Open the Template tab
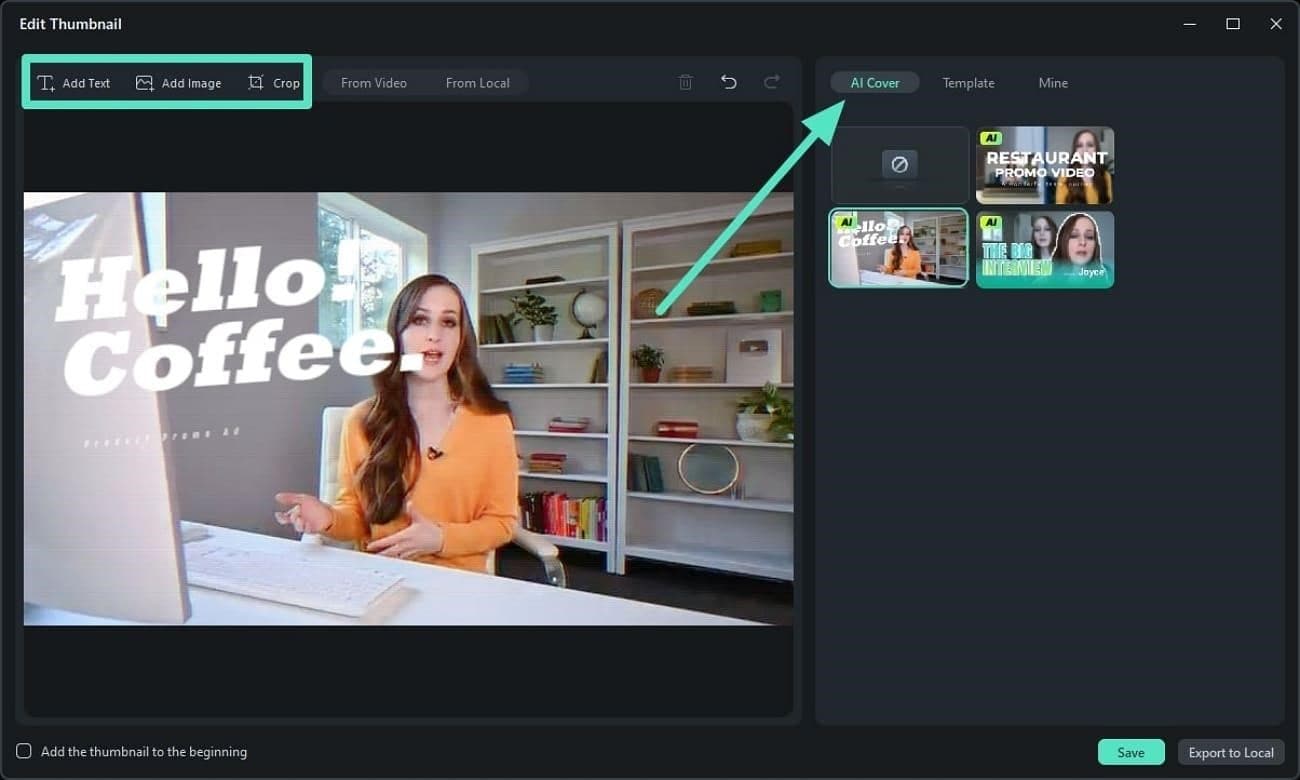This screenshot has width=1300, height=780. [968, 83]
